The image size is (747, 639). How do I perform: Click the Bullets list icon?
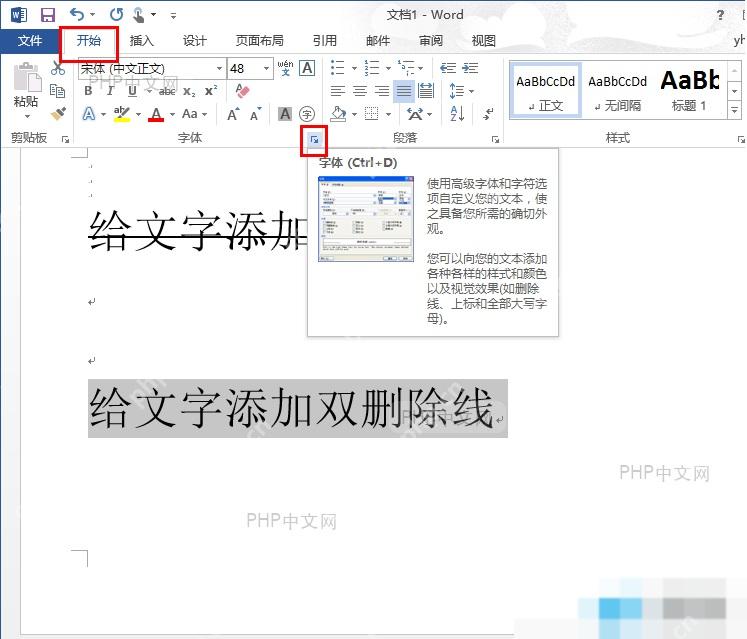click(337, 68)
